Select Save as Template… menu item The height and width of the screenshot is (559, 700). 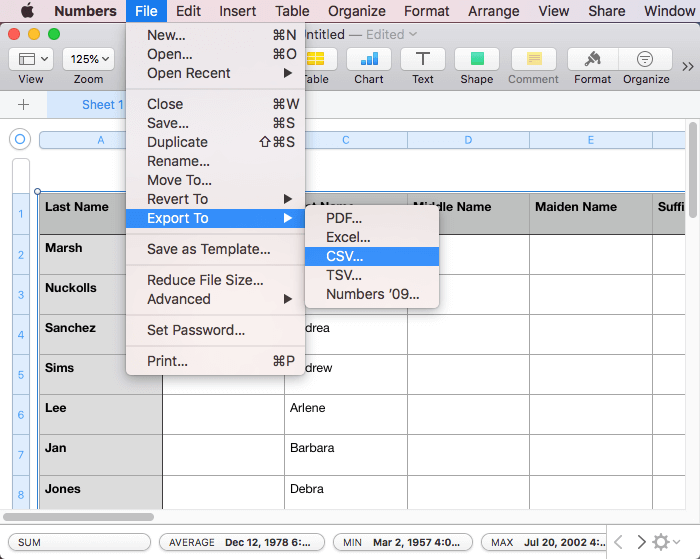click(x=216, y=249)
